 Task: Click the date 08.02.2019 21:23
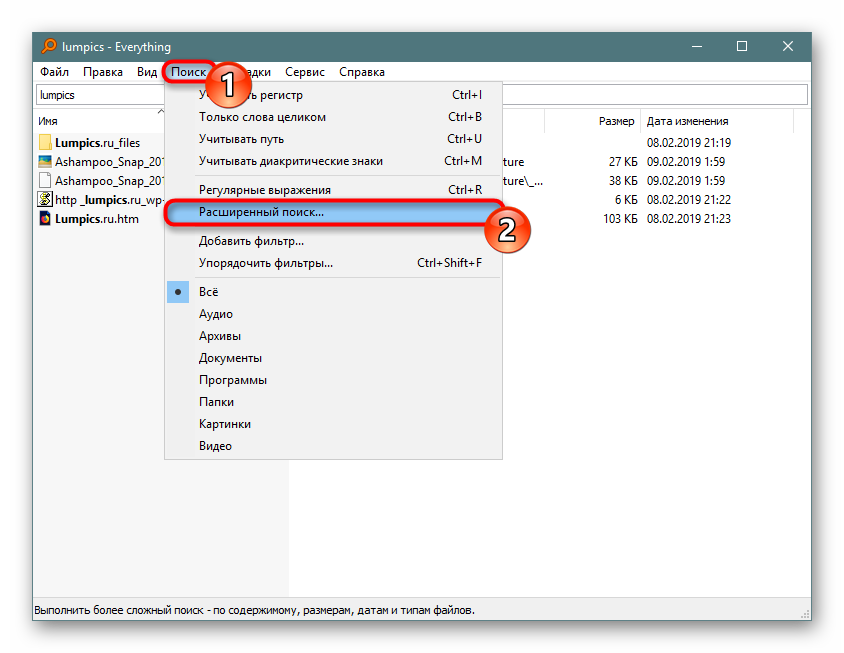[689, 219]
